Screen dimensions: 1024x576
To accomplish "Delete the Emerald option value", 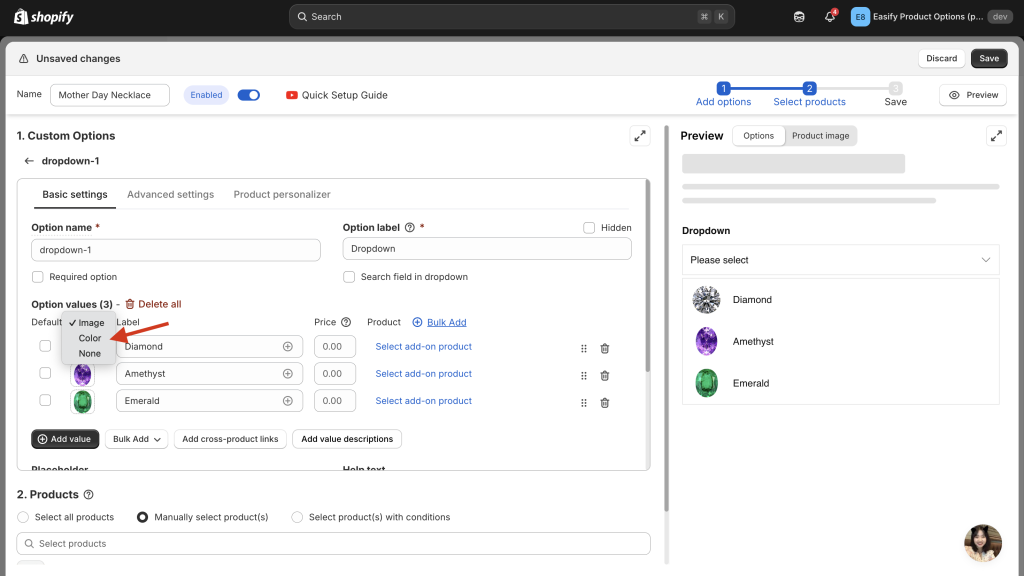I will pos(604,402).
